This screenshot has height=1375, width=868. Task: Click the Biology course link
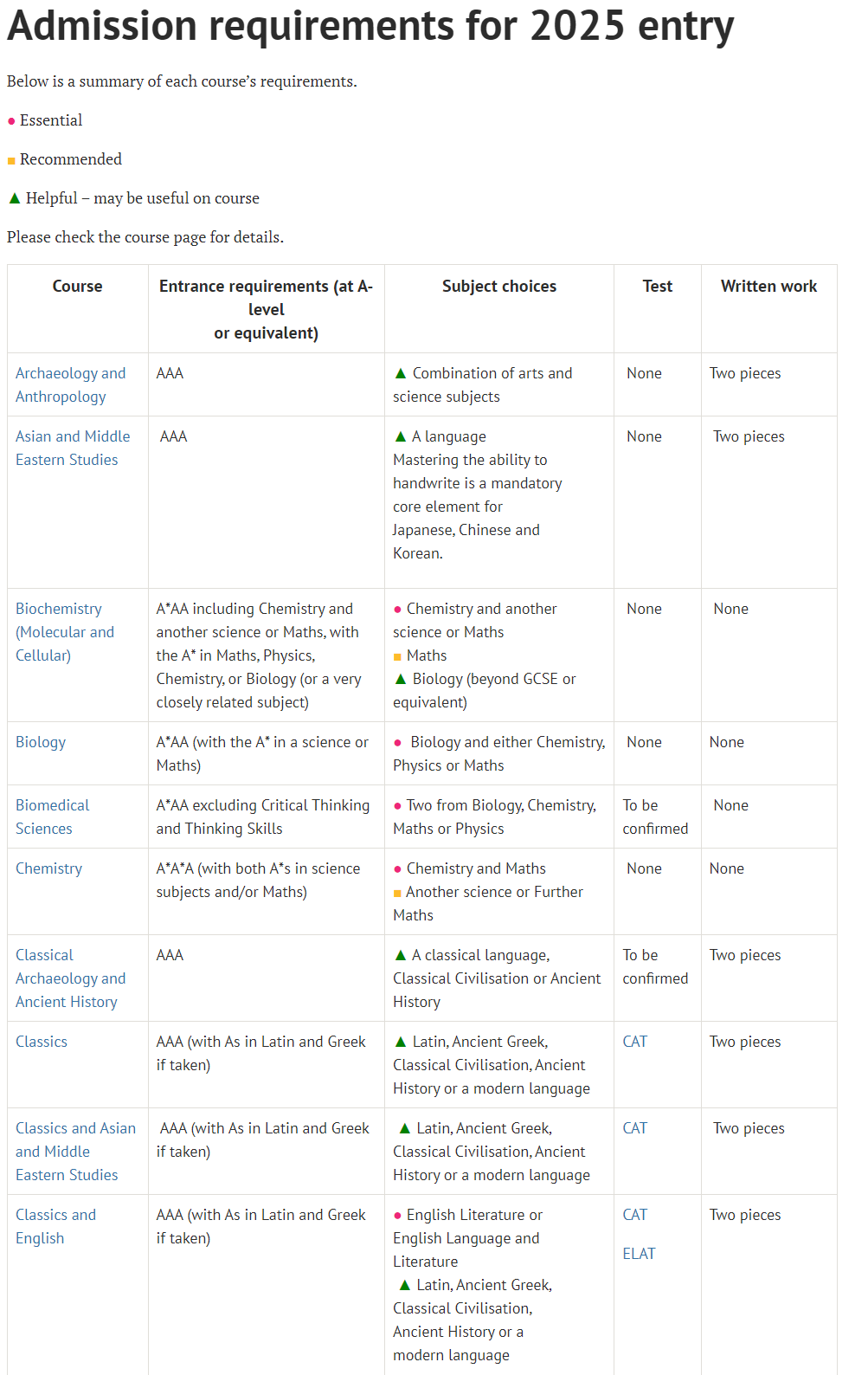(41, 742)
